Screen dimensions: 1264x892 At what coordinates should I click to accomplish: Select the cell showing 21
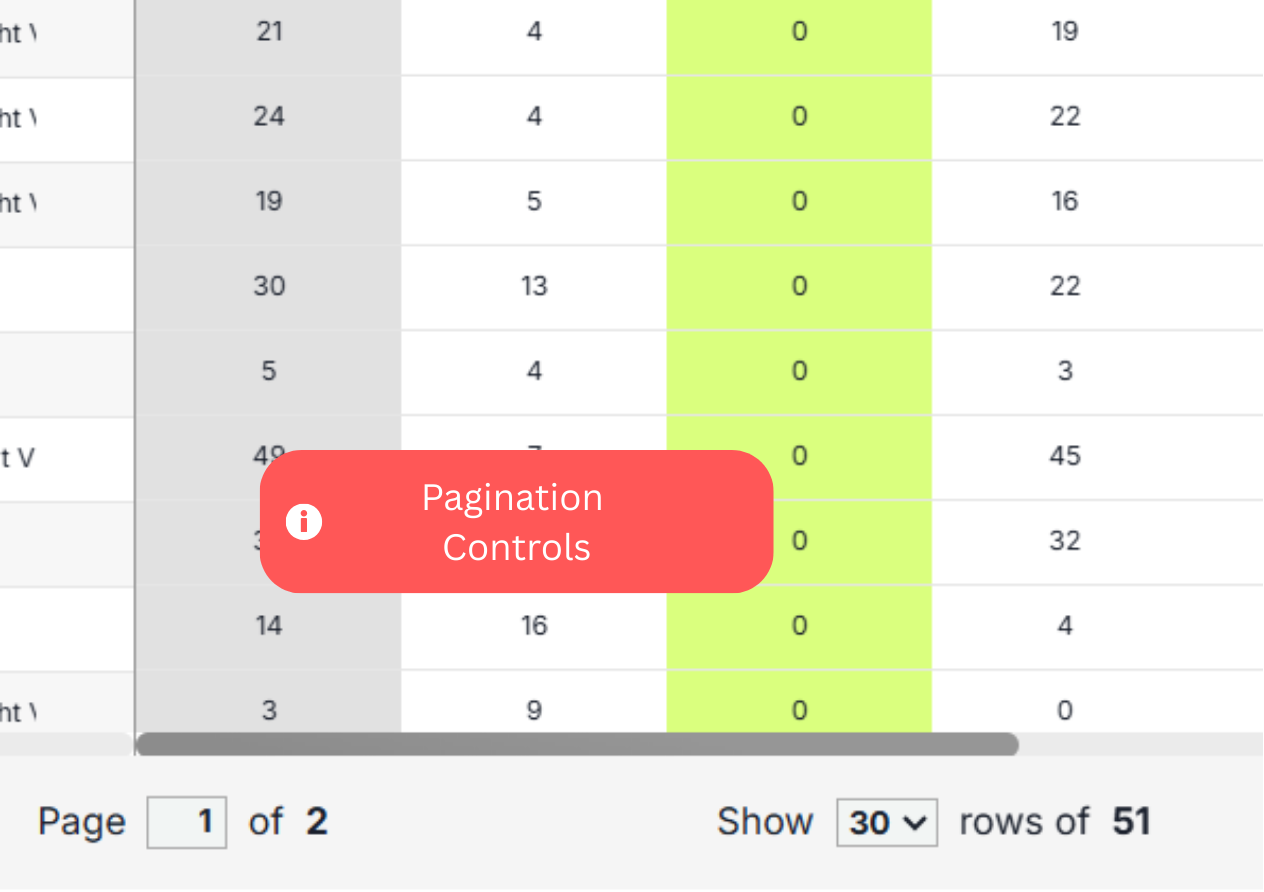[x=269, y=32]
